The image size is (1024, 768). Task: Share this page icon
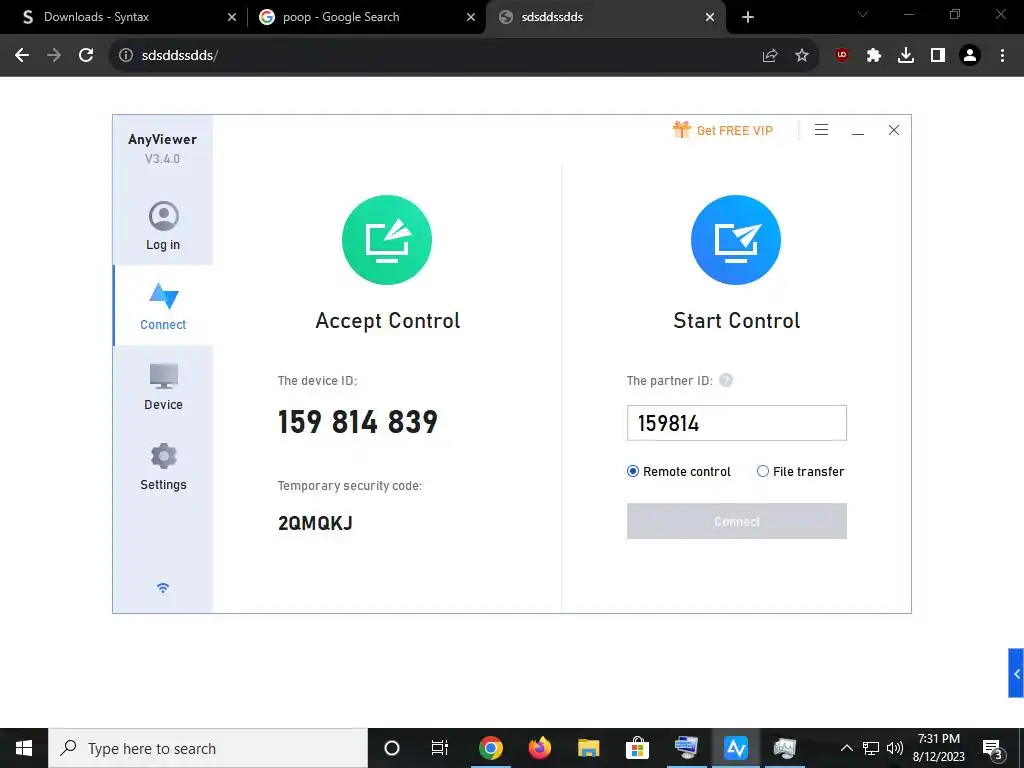[x=770, y=56]
